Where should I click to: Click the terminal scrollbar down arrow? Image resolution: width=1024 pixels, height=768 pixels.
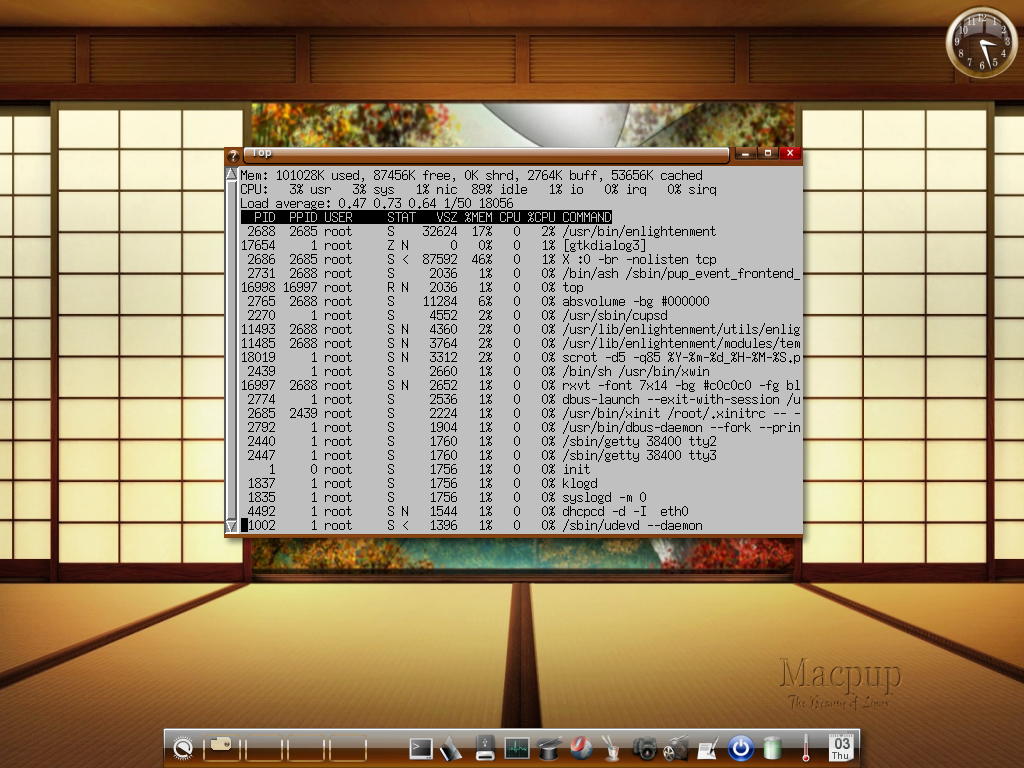pos(231,526)
